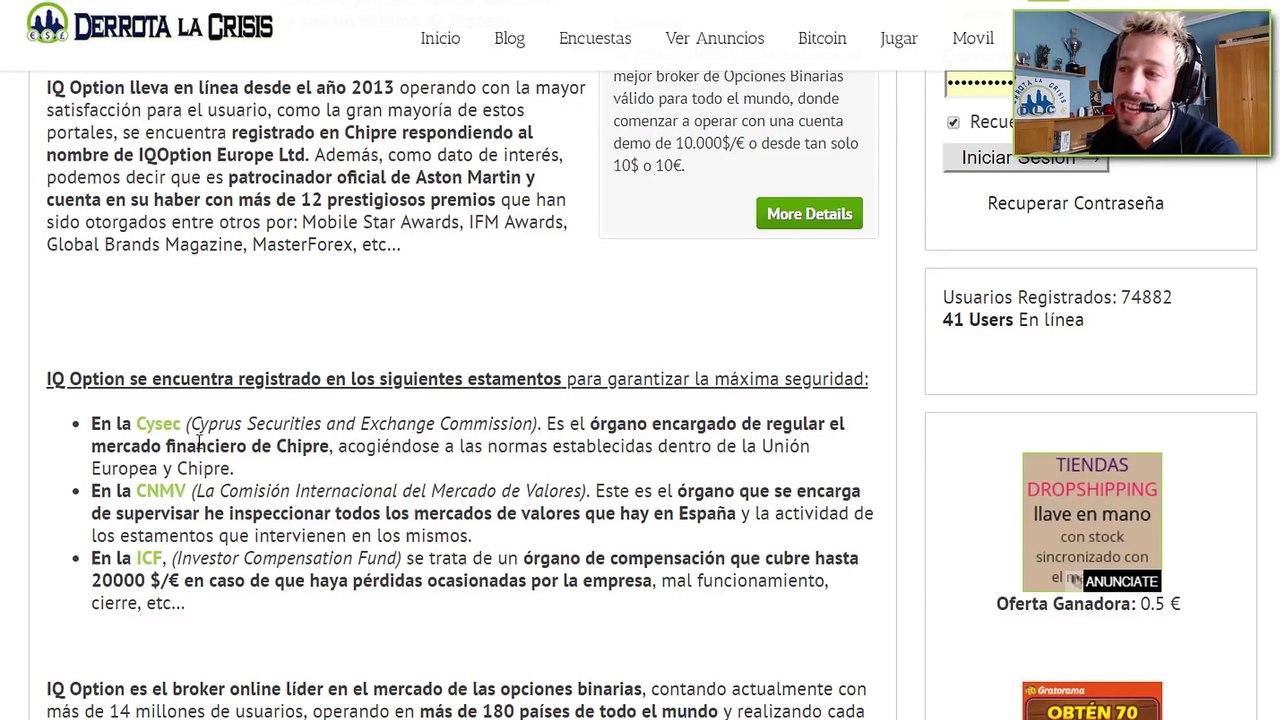This screenshot has width=1280, height=720.
Task: Click the text 'Cyprus Securities and Exchange Commission'
Action: [x=362, y=424]
